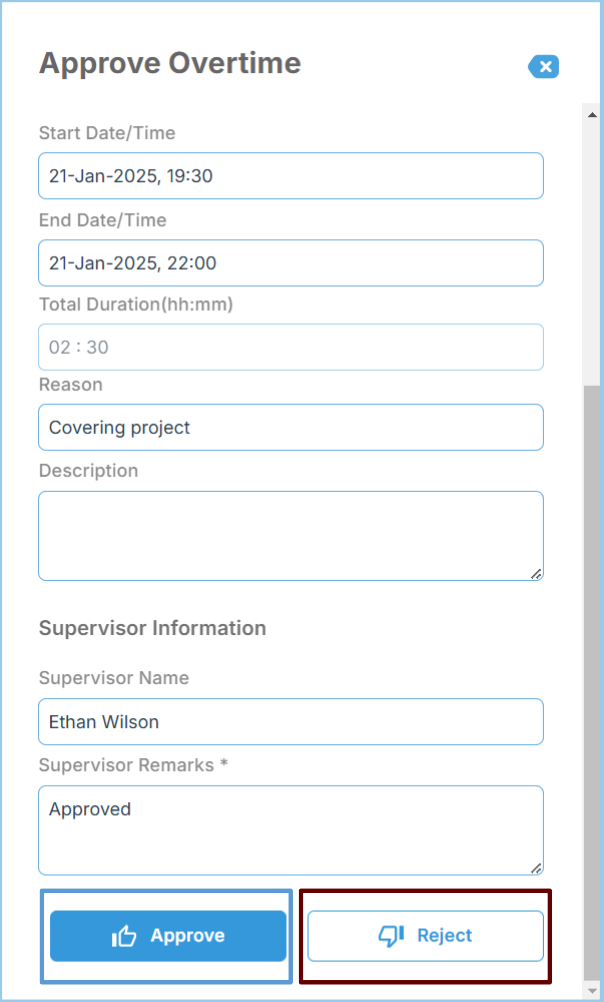The width and height of the screenshot is (604, 1002).
Task: Click inside the empty Description text area
Action: pos(290,535)
